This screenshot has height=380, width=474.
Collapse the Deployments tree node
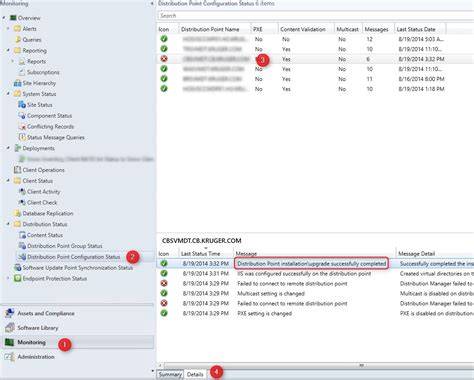(8, 148)
